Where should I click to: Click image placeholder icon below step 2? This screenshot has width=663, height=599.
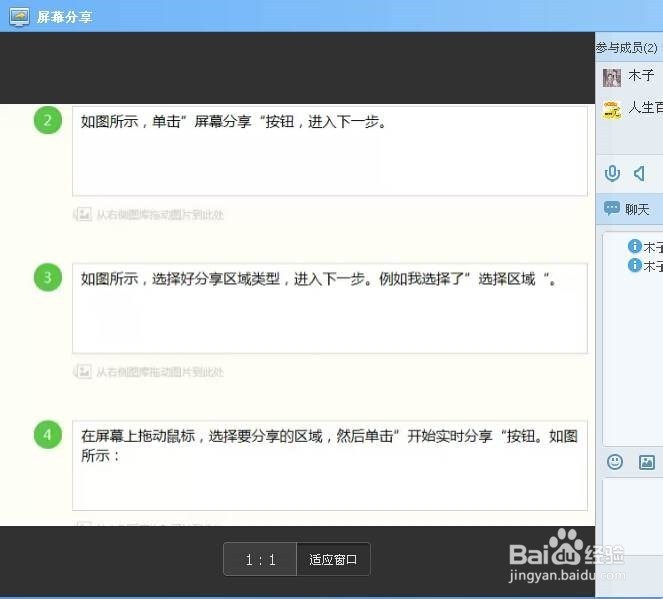[x=83, y=214]
